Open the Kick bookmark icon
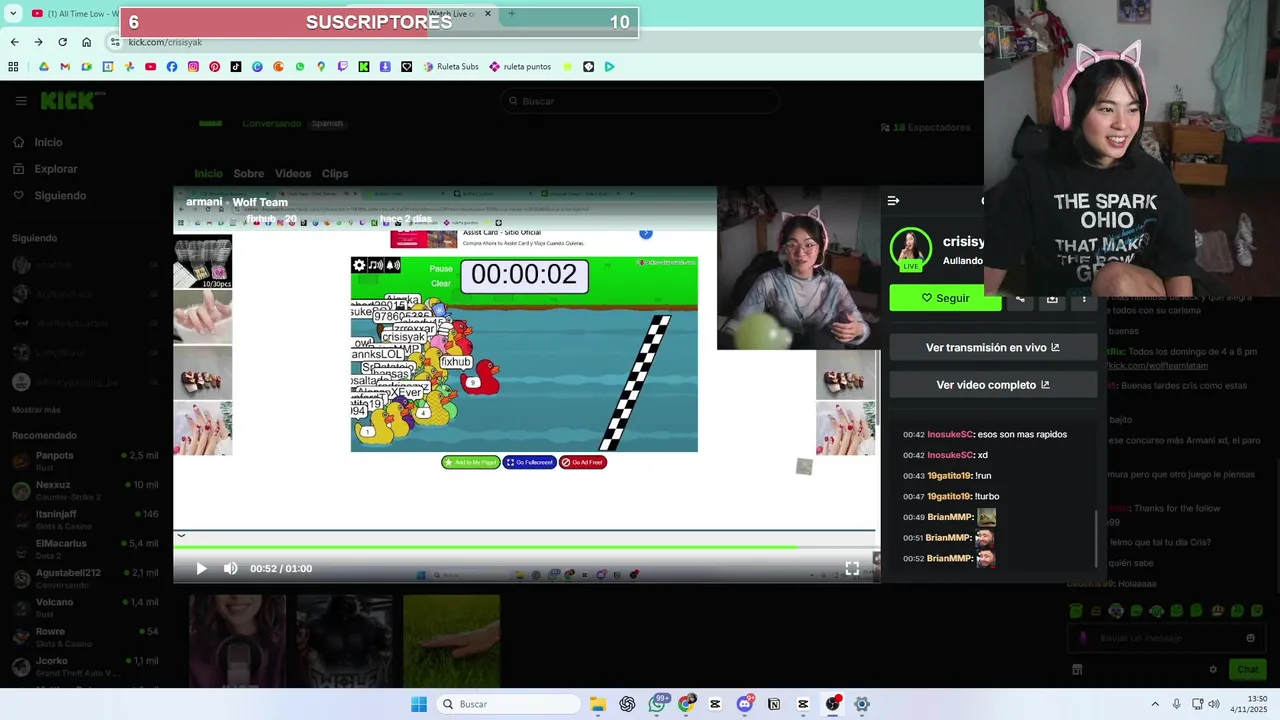Viewport: 1280px width, 720px height. tap(364, 67)
